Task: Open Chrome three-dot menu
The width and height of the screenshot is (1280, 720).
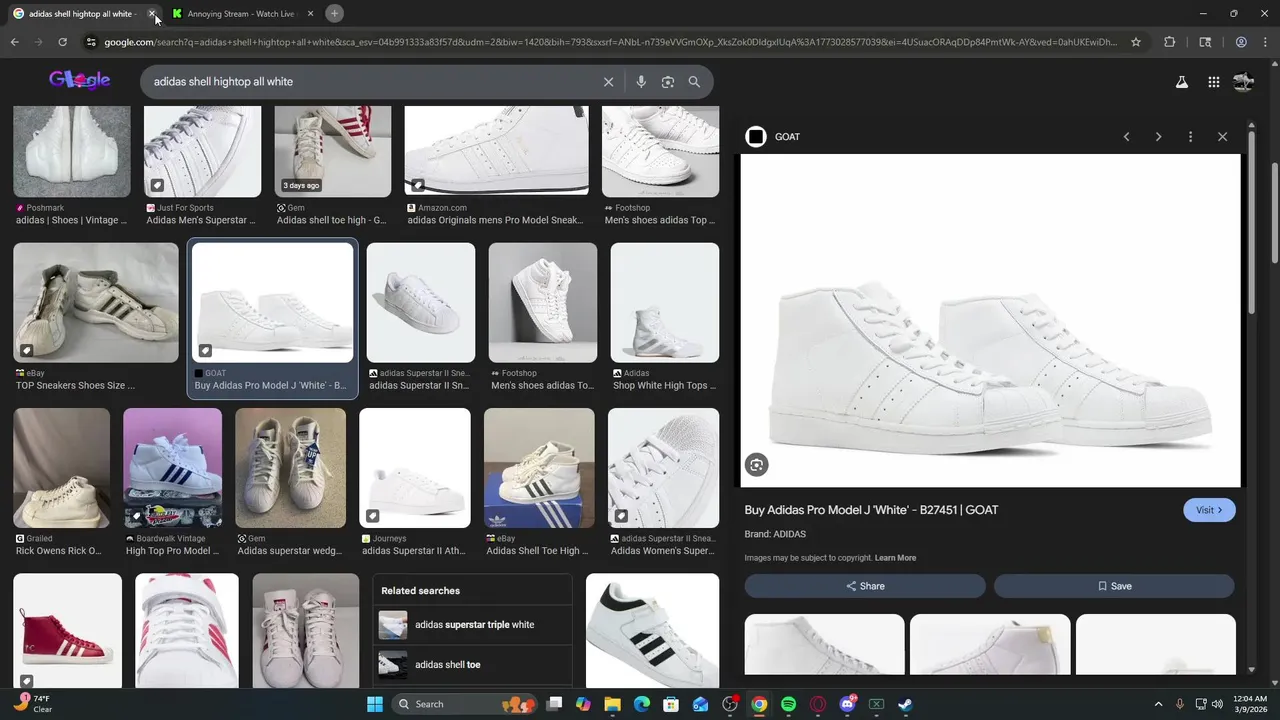Action: point(1266,42)
